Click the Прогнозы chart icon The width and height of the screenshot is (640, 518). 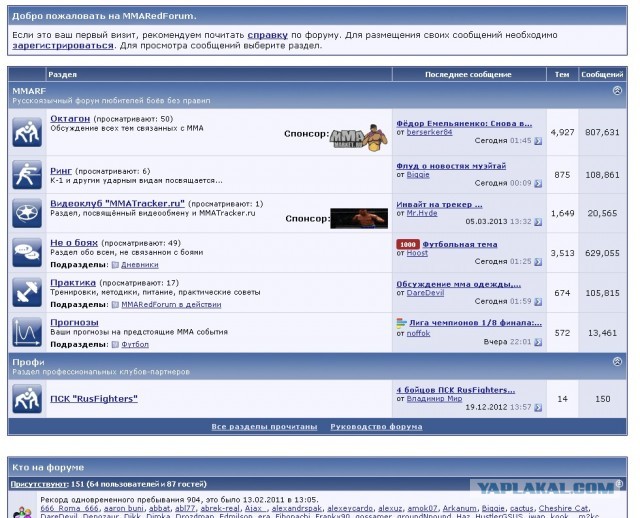tap(26, 330)
